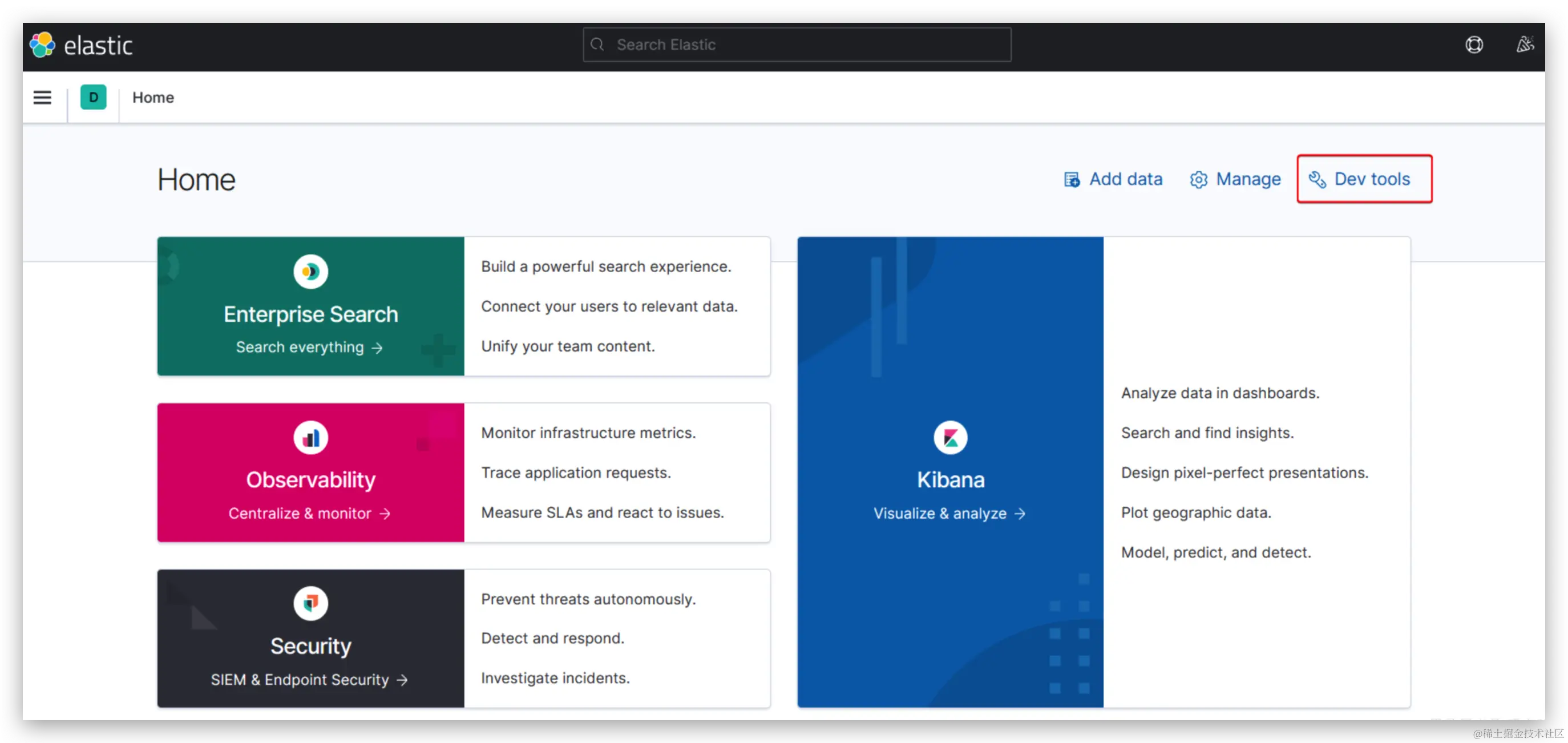
Task: Click the Kibana card title
Action: coord(950,479)
